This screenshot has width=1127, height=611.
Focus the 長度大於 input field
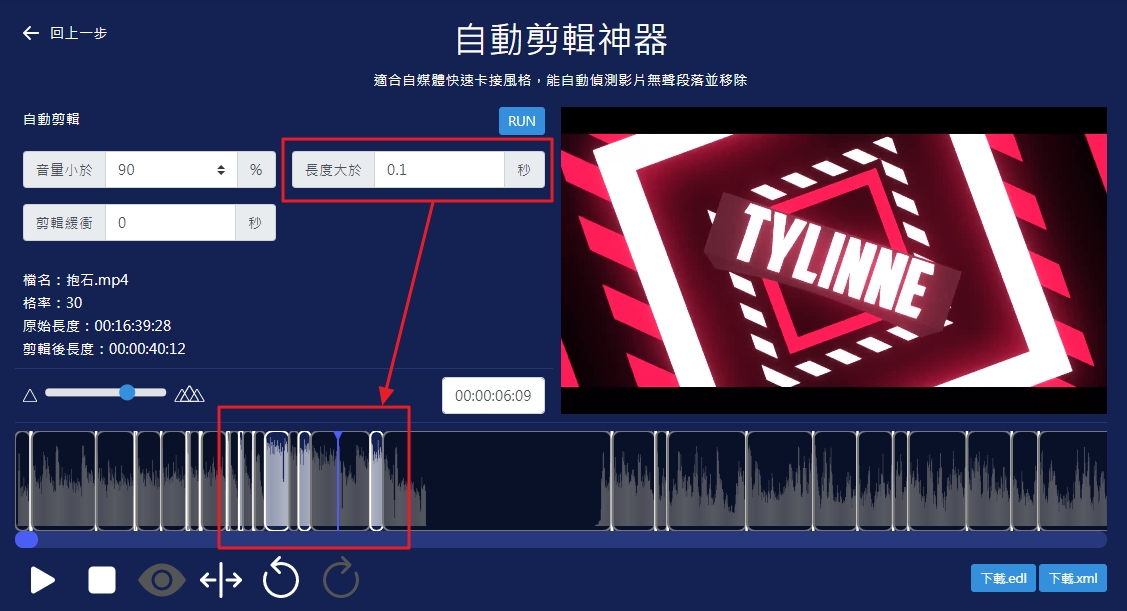coord(439,170)
